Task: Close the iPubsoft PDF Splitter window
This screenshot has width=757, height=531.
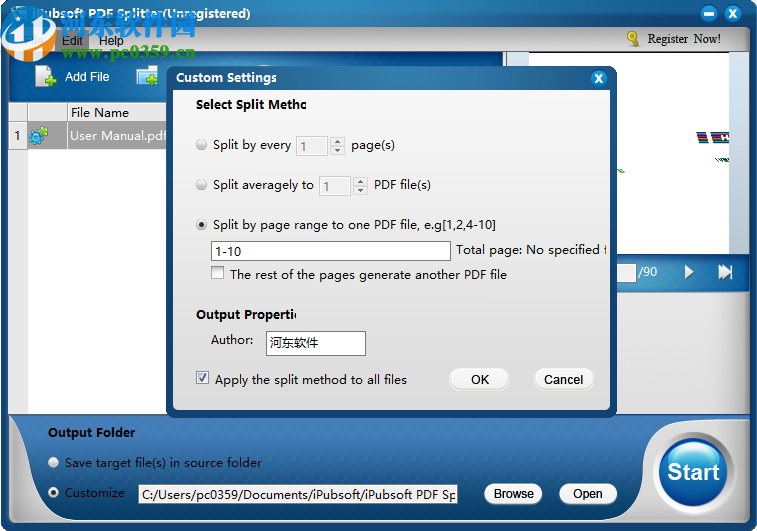Action: pos(732,14)
